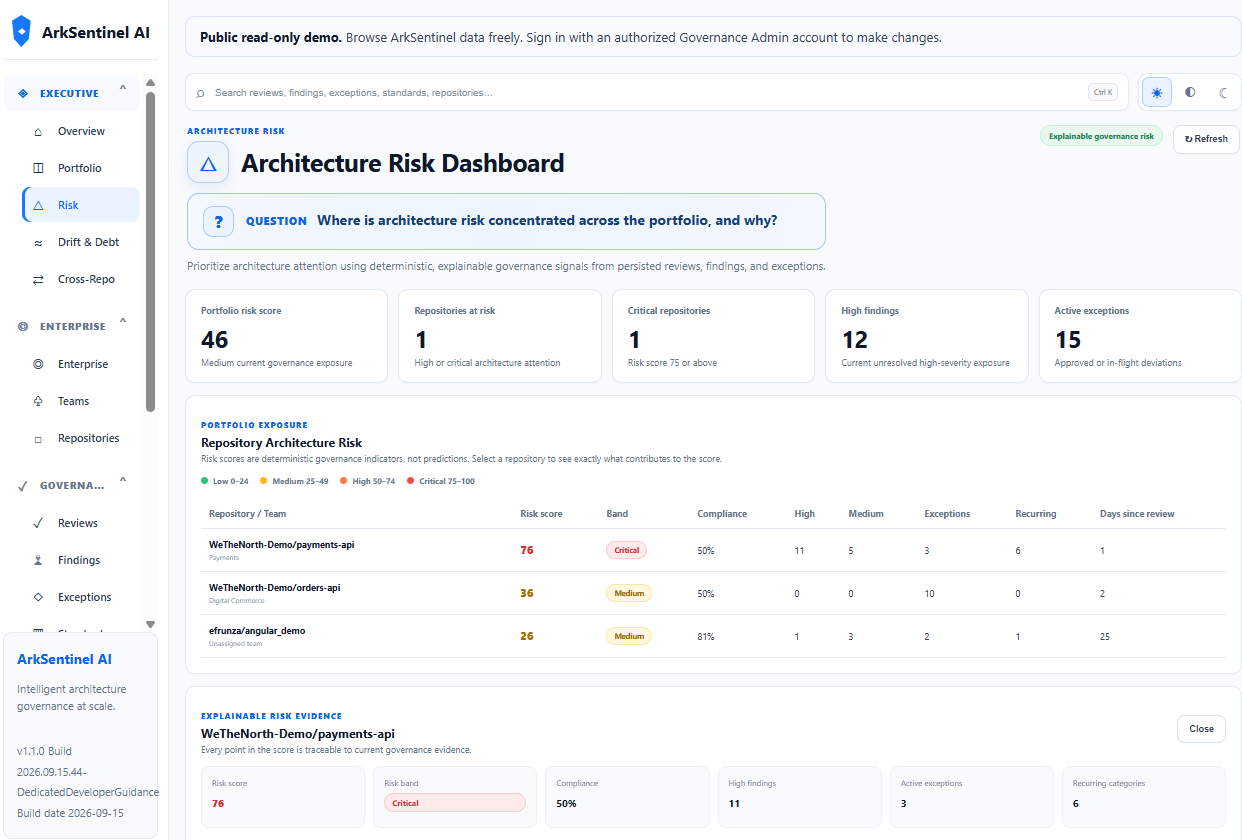Screen dimensions: 1242x840
Task: Click the Explainable governance risk badge
Action: point(1101,136)
